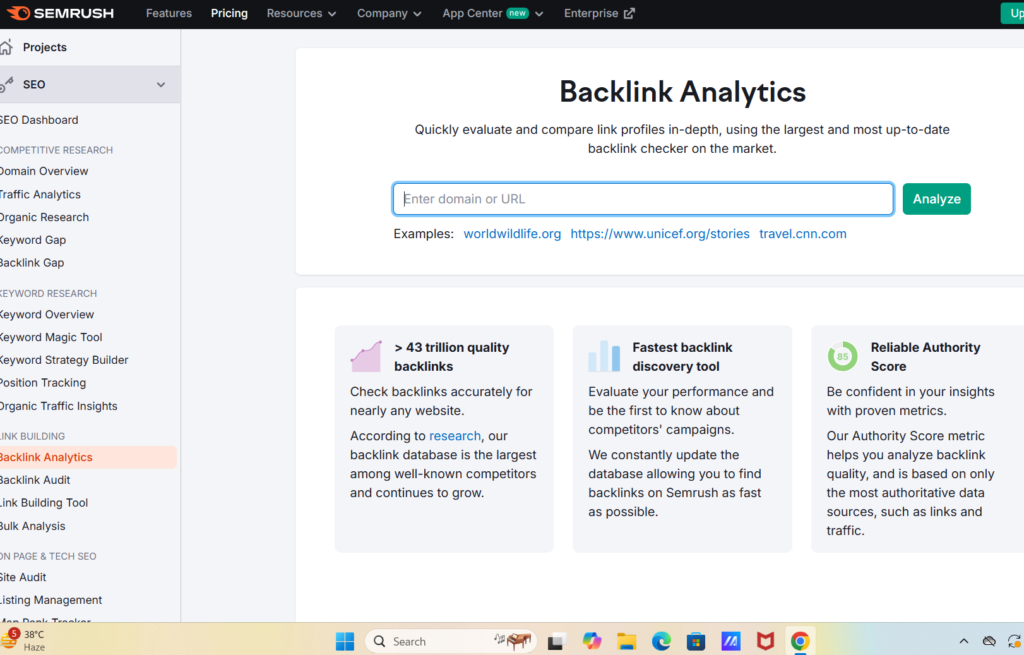The image size is (1024, 655).
Task: Click the taskbar Search box
Action: (451, 641)
